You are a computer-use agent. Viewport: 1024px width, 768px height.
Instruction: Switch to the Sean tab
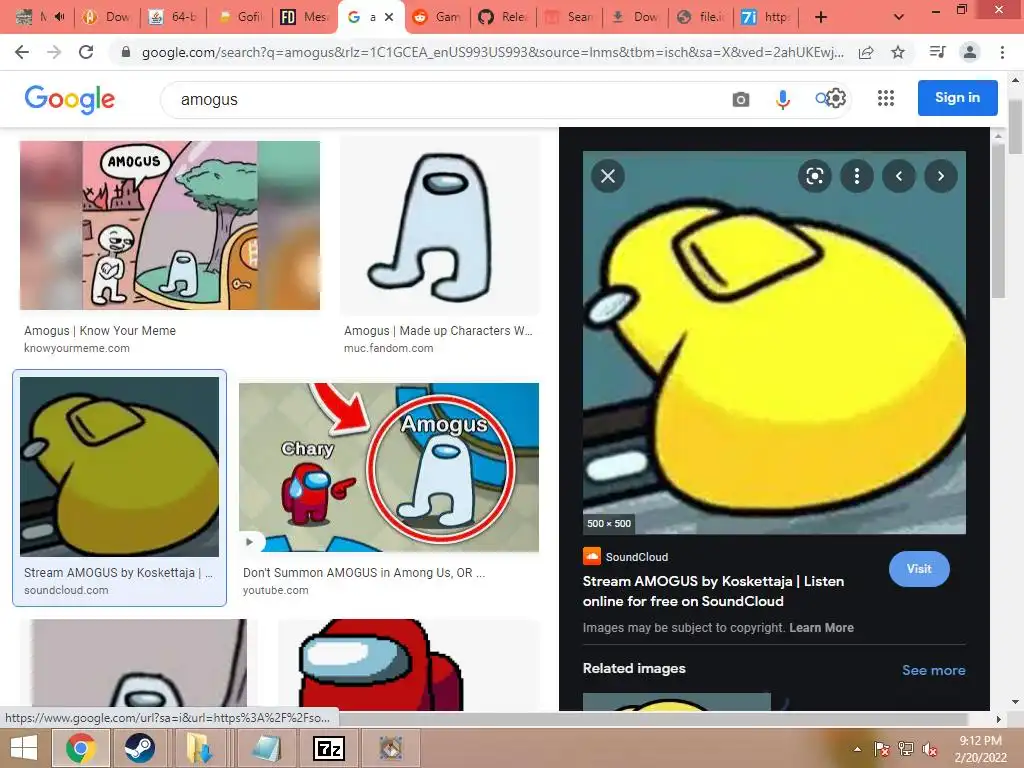click(569, 17)
